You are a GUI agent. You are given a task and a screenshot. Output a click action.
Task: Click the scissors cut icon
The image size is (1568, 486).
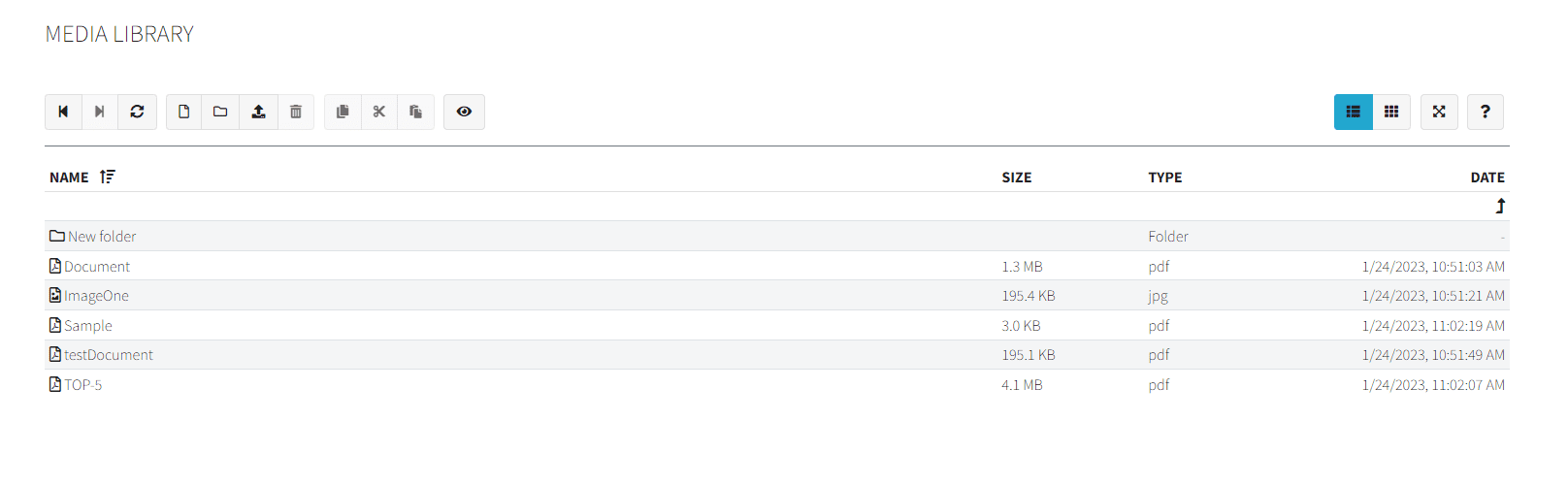pyautogui.click(x=379, y=112)
